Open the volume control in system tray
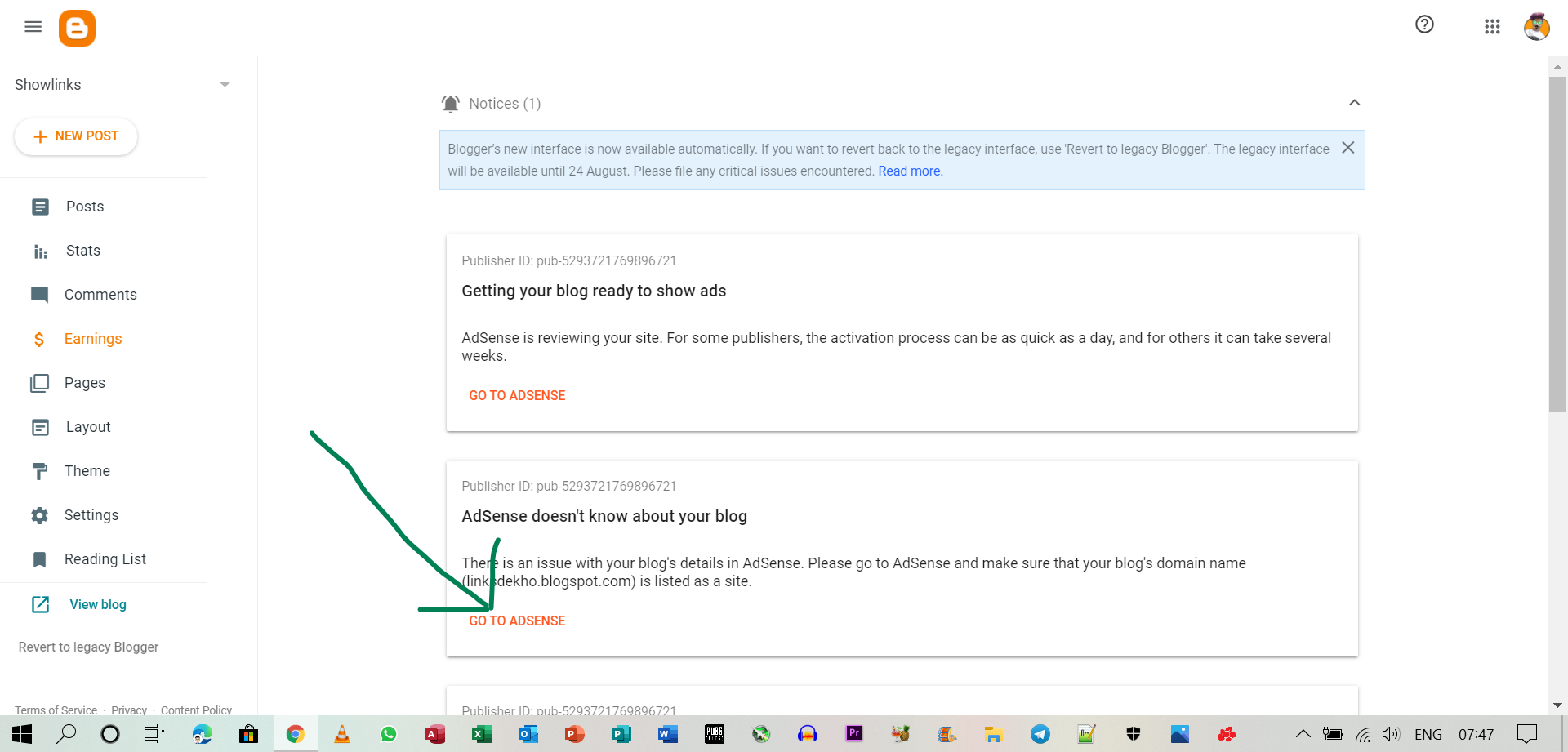The image size is (1568, 752). pyautogui.click(x=1391, y=734)
